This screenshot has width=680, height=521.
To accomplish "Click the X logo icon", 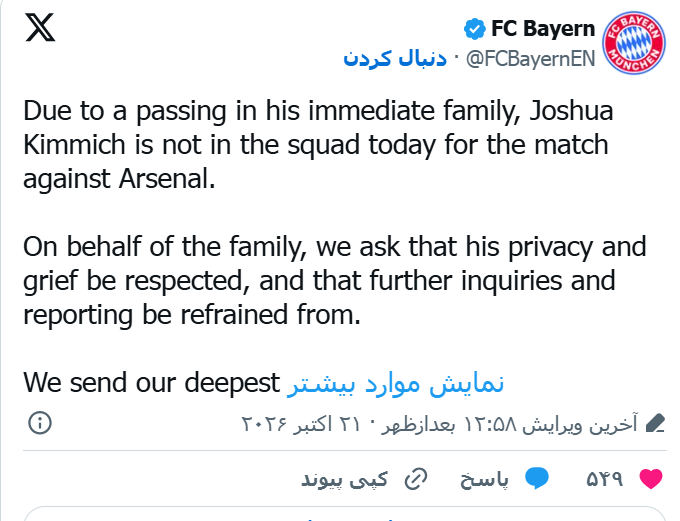I will click(40, 27).
